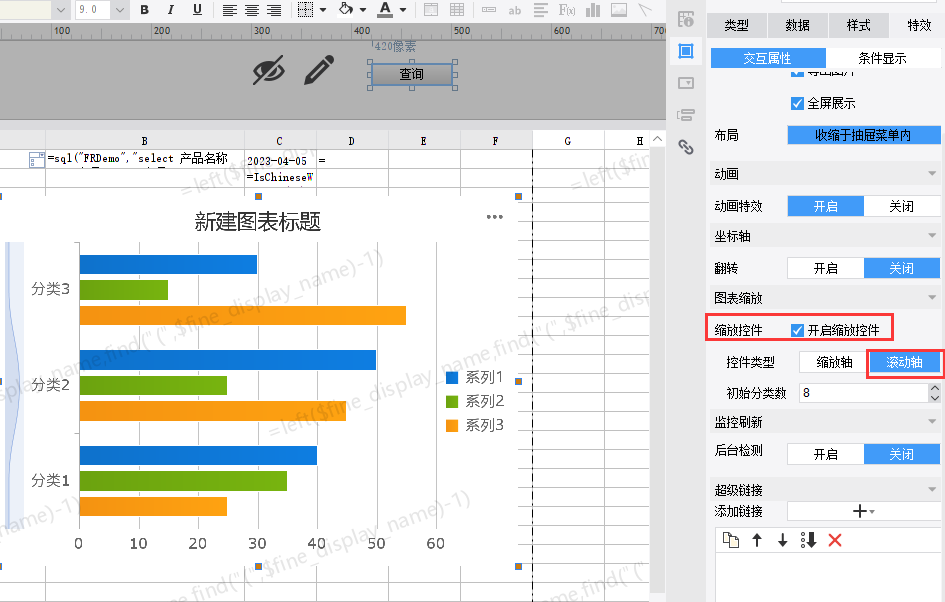Image resolution: width=945 pixels, height=602 pixels.
Task: Turn 动画特效 off with 关闭
Action: (902, 206)
